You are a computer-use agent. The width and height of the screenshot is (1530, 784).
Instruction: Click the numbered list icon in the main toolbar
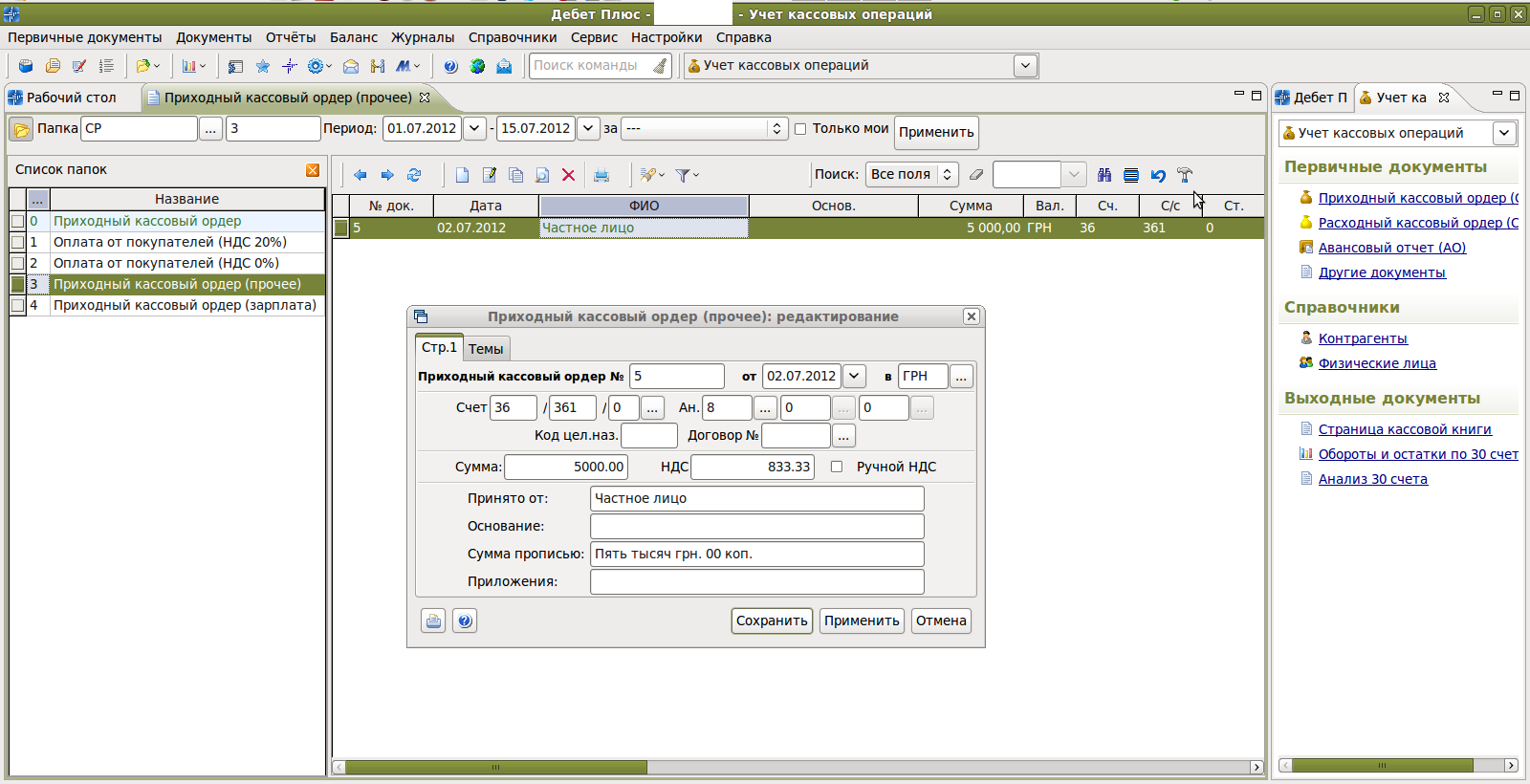106,66
